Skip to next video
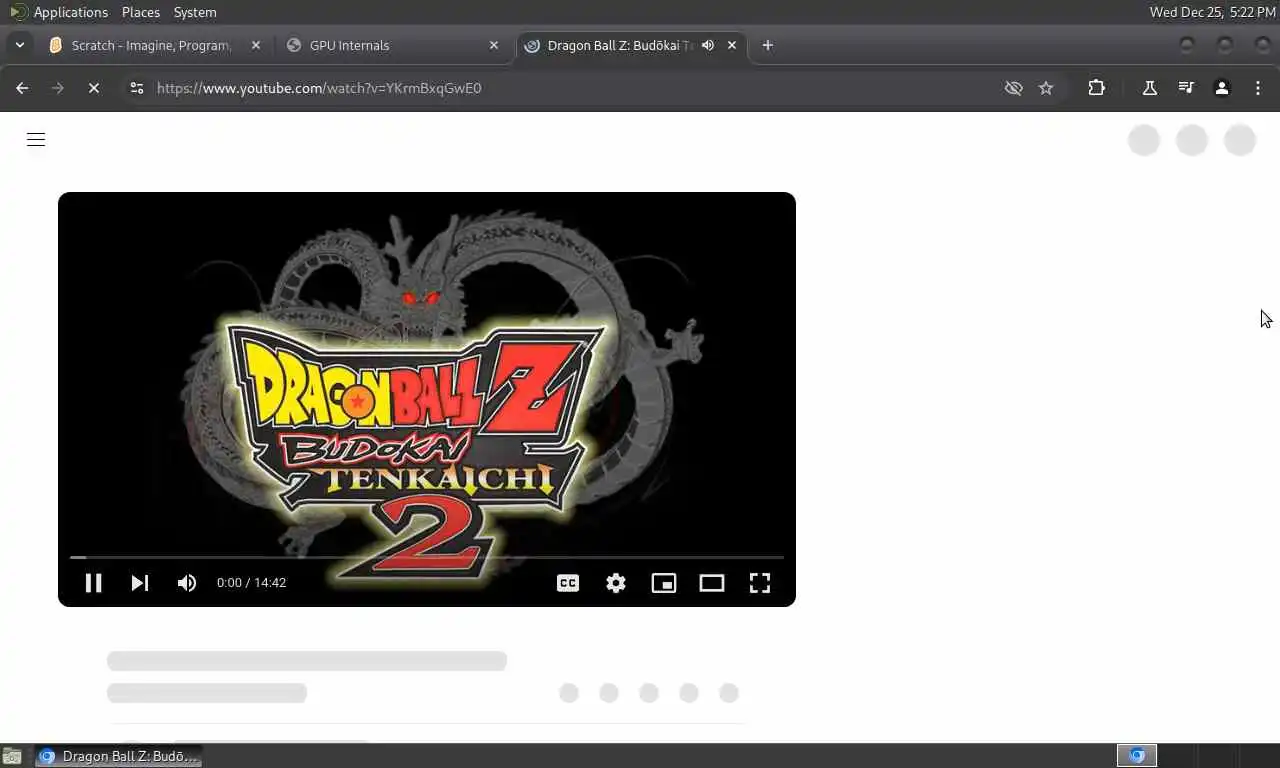Image resolution: width=1280 pixels, height=768 pixels. (x=140, y=583)
